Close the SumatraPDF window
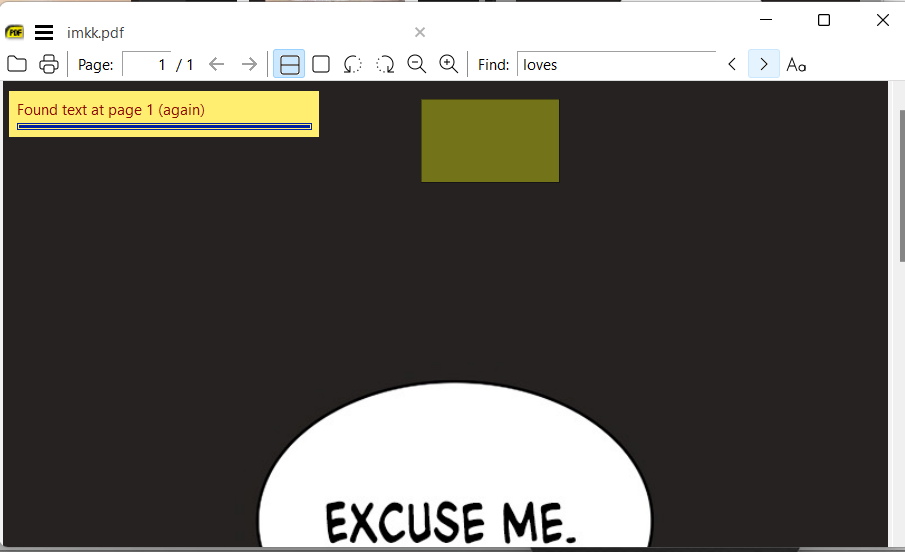This screenshot has width=905, height=552. tap(882, 20)
